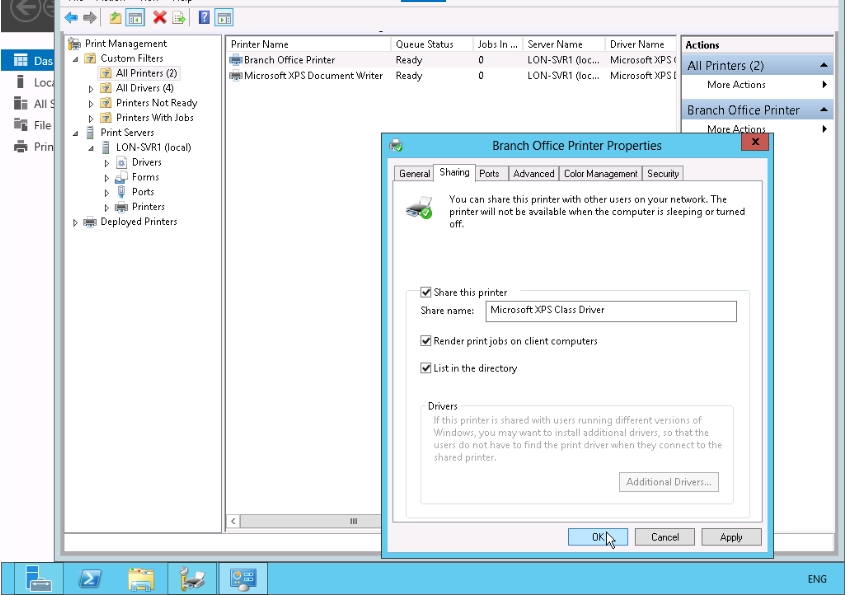Expand the All Drivers (4) filter node
This screenshot has width=848, height=595.
click(x=91, y=88)
